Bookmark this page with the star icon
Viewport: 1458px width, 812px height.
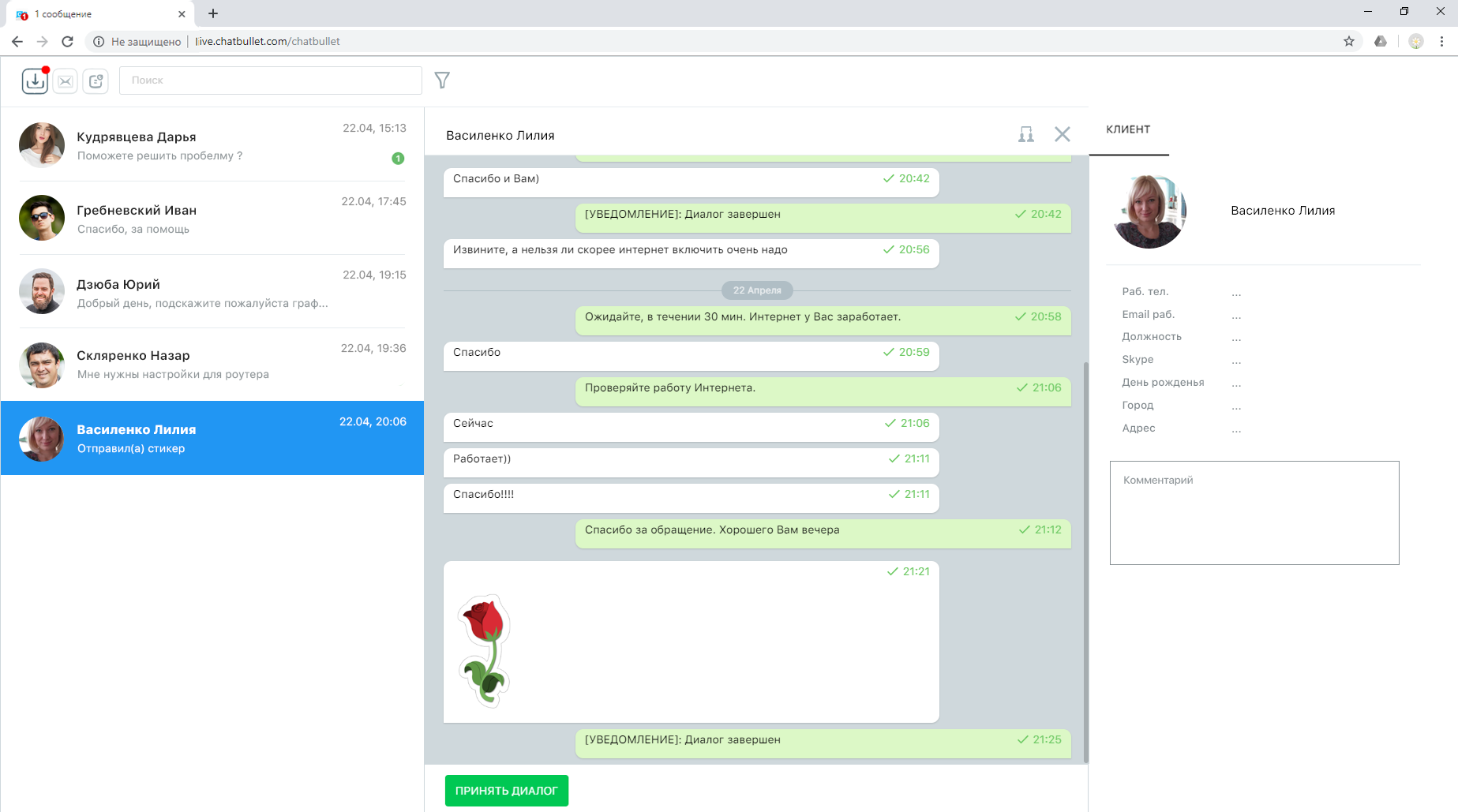point(1348,41)
